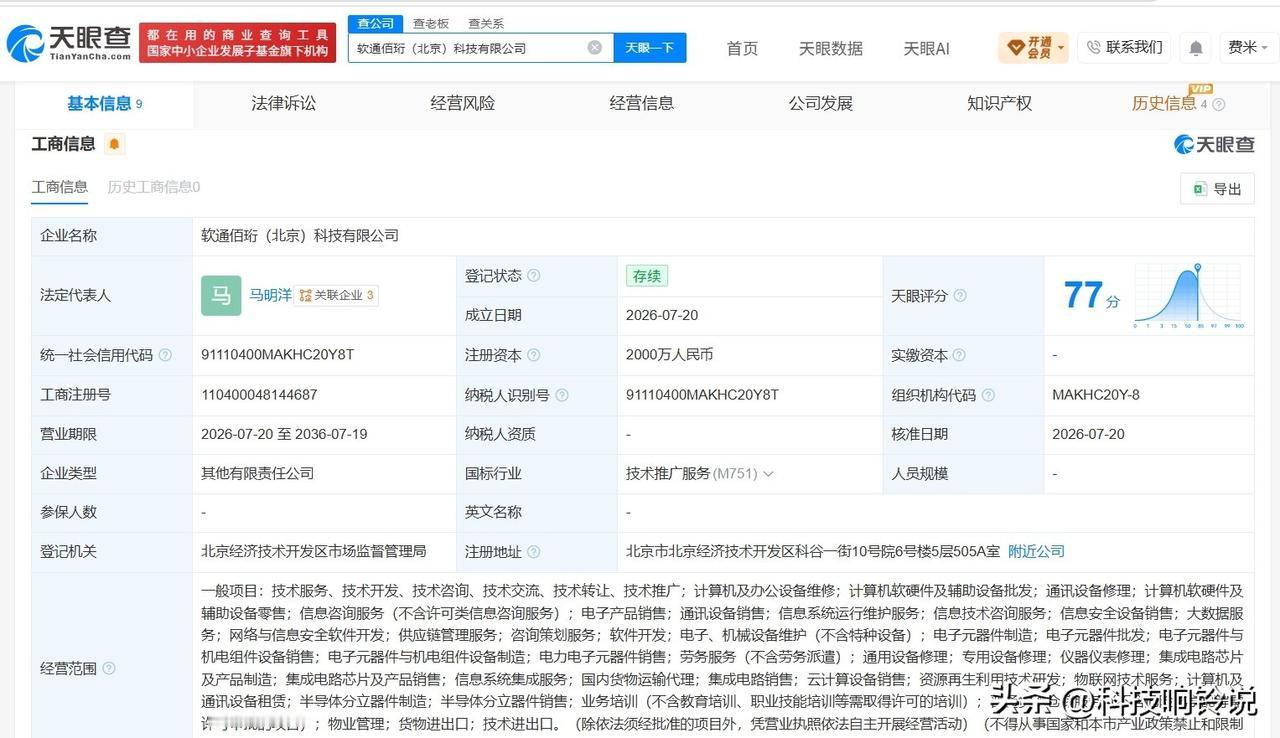
Task: Click the help icon next to 天眼评分
Action: click(960, 296)
